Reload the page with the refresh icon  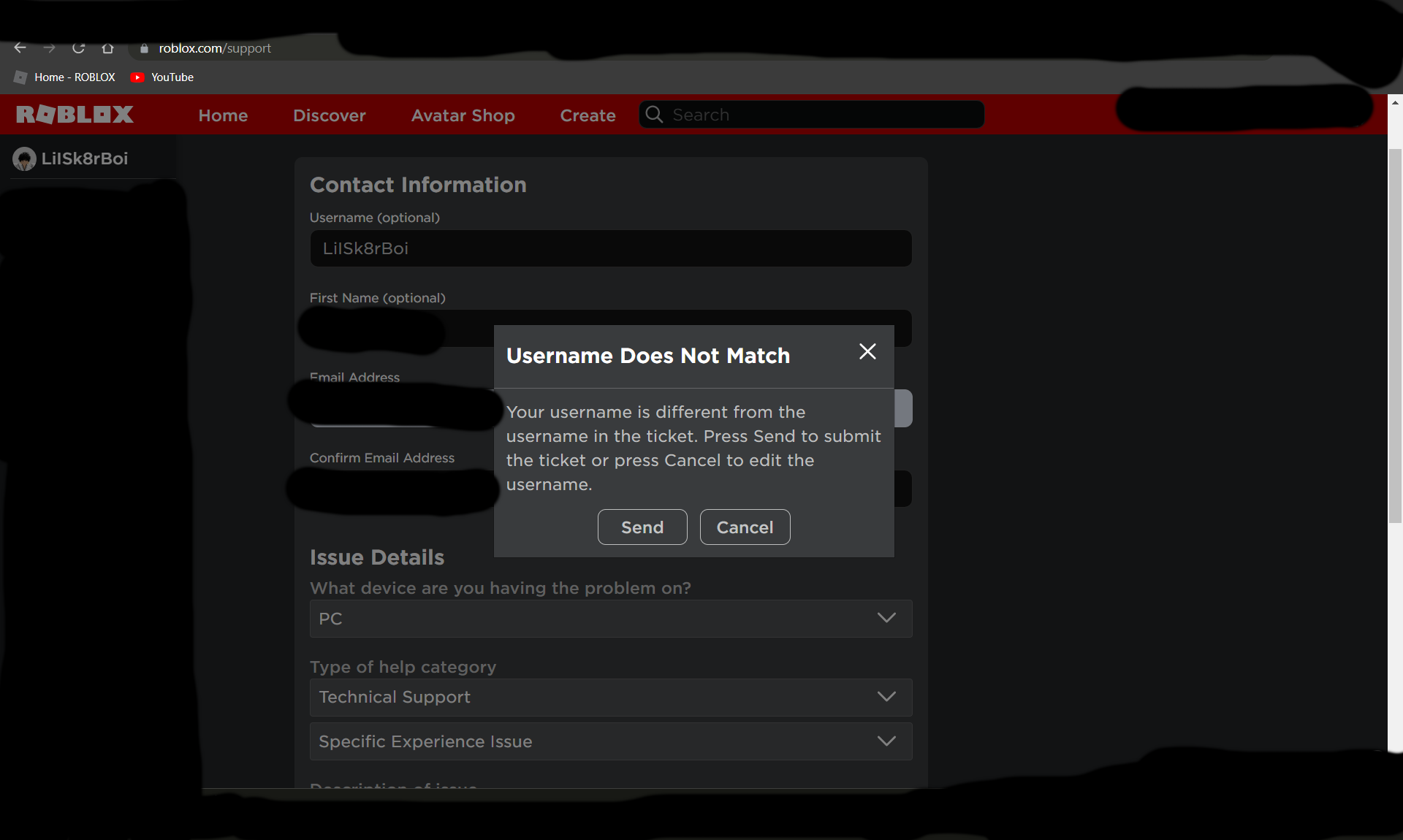pos(78,48)
